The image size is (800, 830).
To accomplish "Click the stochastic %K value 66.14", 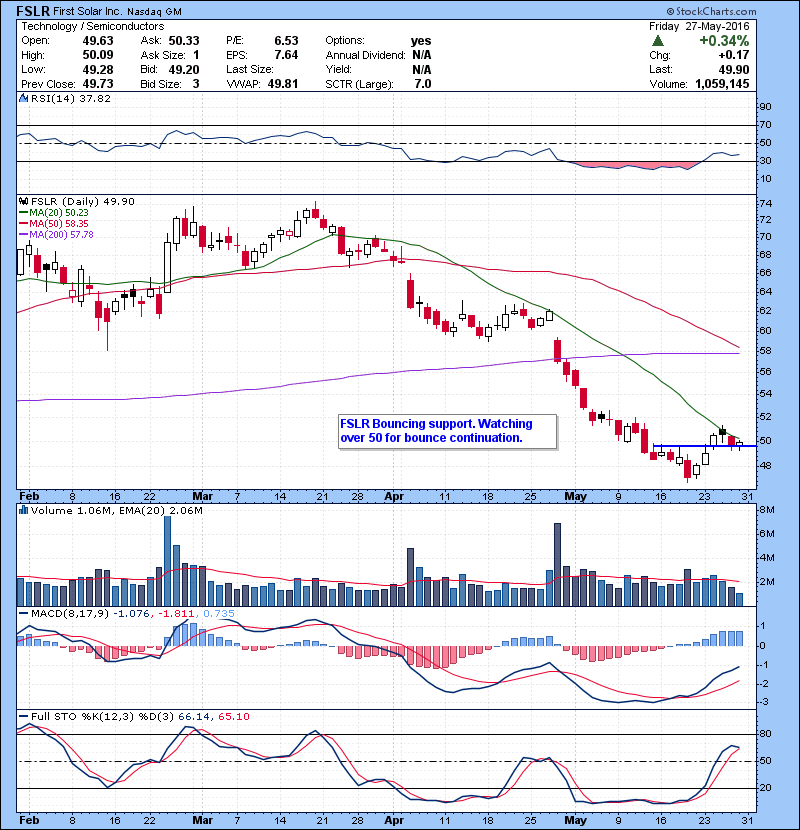I will pyautogui.click(x=194, y=717).
